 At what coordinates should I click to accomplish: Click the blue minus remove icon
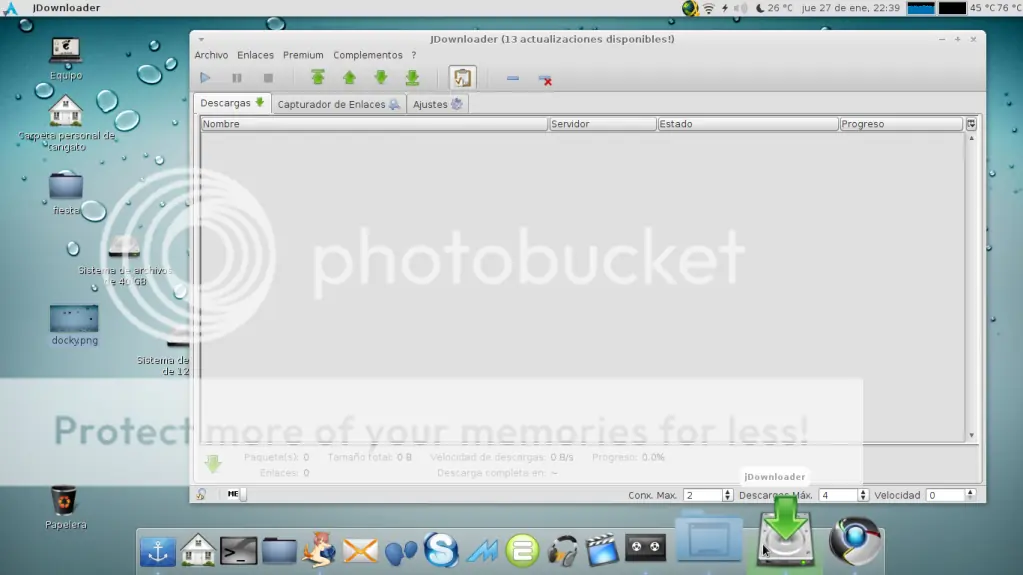513,78
